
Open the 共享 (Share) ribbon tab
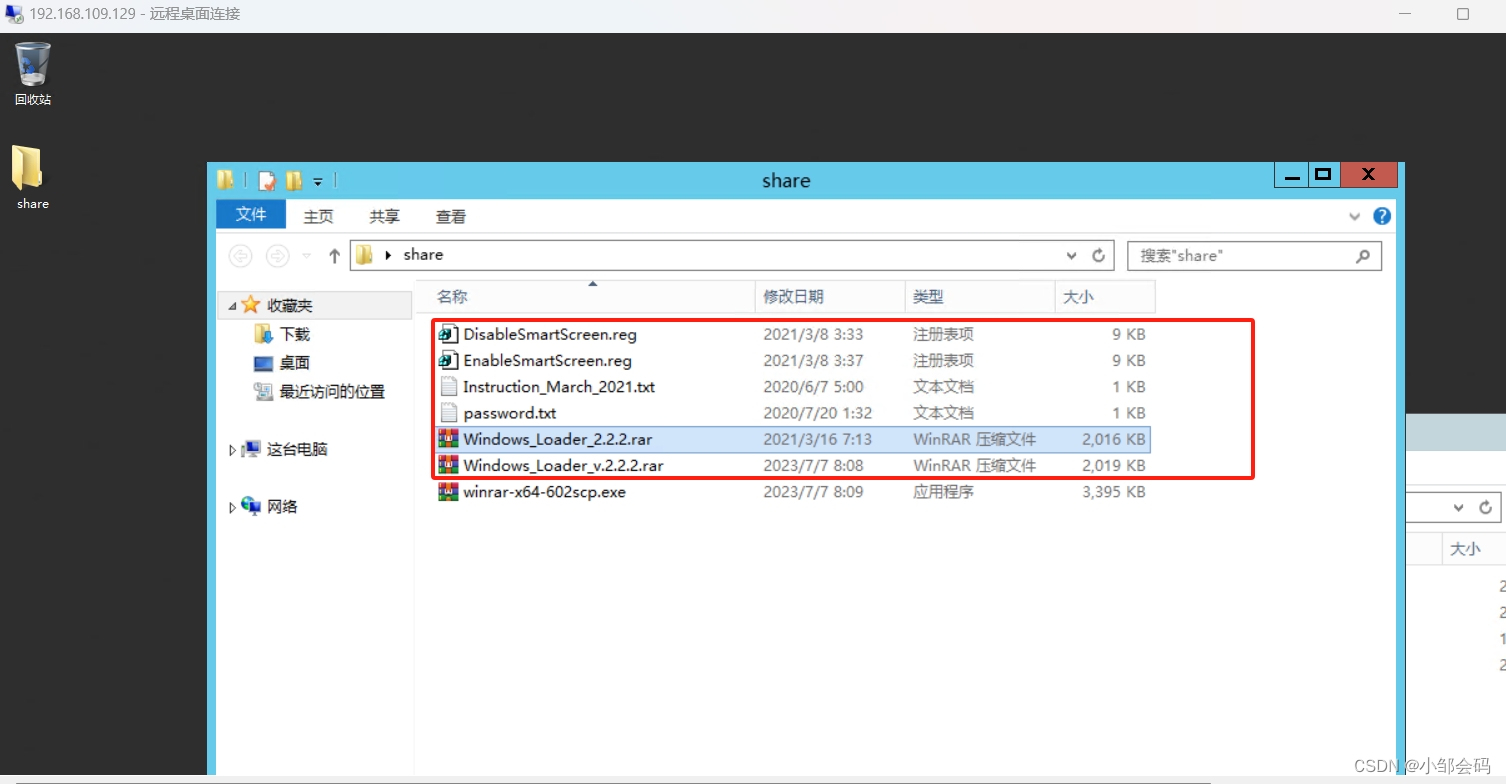coord(384,216)
